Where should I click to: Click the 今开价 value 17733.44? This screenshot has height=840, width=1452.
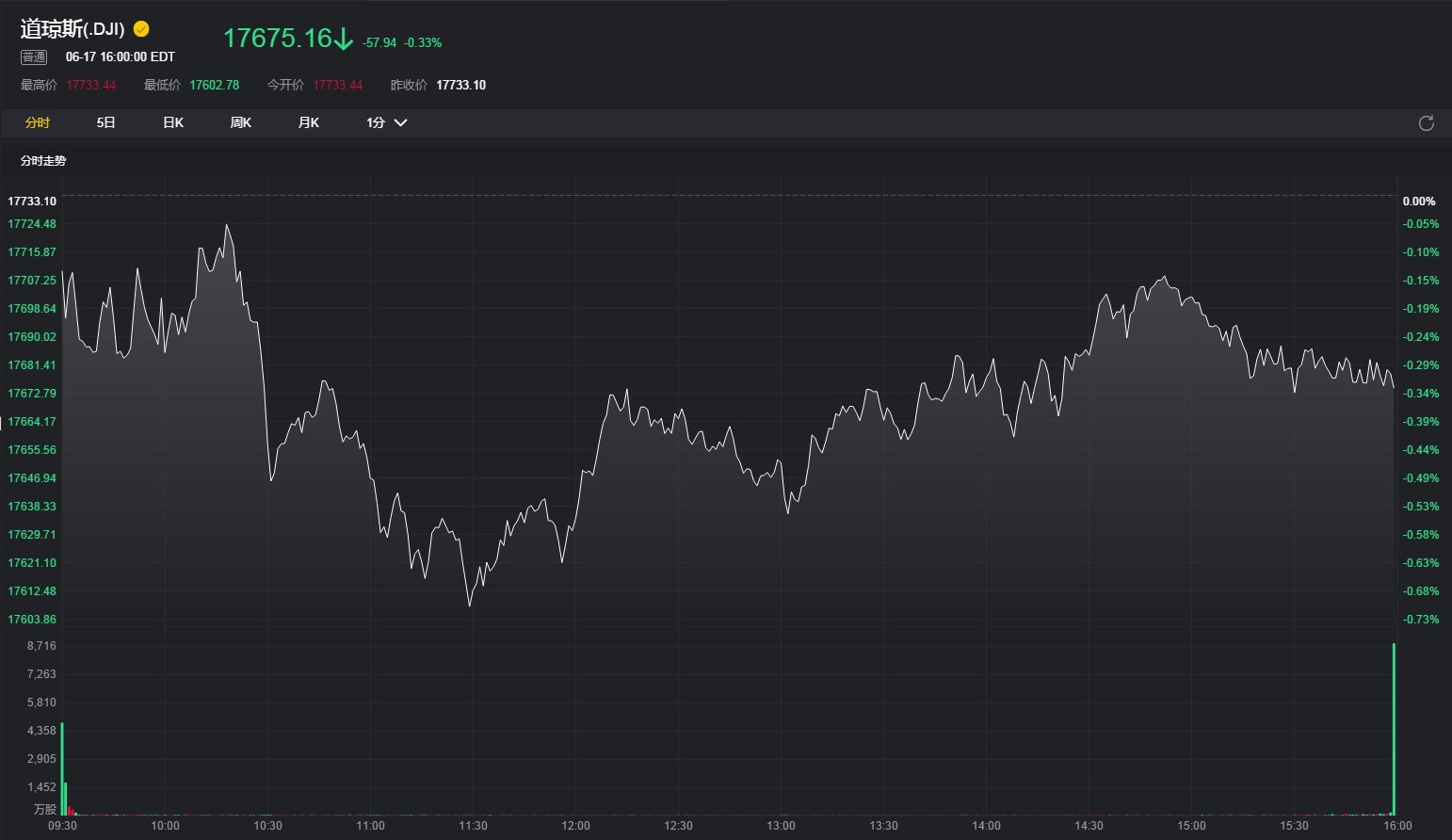pyautogui.click(x=338, y=85)
